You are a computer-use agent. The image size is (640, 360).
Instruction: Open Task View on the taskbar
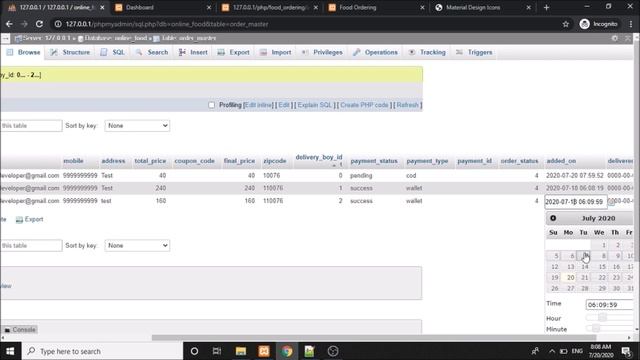point(217,351)
